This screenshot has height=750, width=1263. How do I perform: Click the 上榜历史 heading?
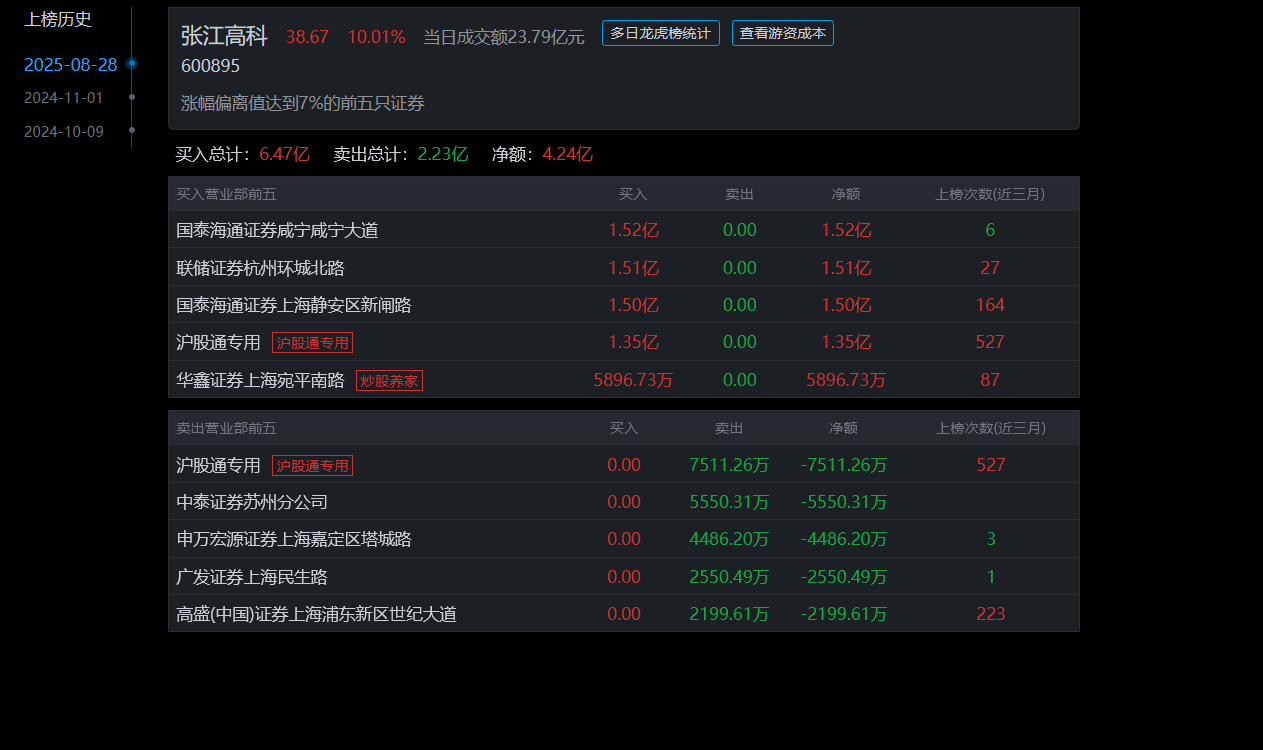tap(58, 19)
